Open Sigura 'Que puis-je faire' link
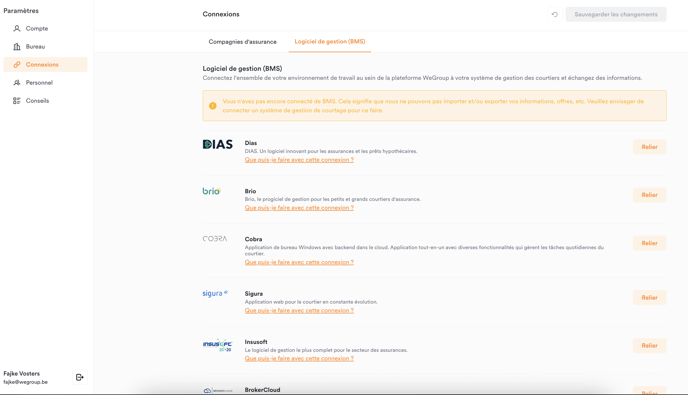The image size is (688, 395). tap(299, 310)
